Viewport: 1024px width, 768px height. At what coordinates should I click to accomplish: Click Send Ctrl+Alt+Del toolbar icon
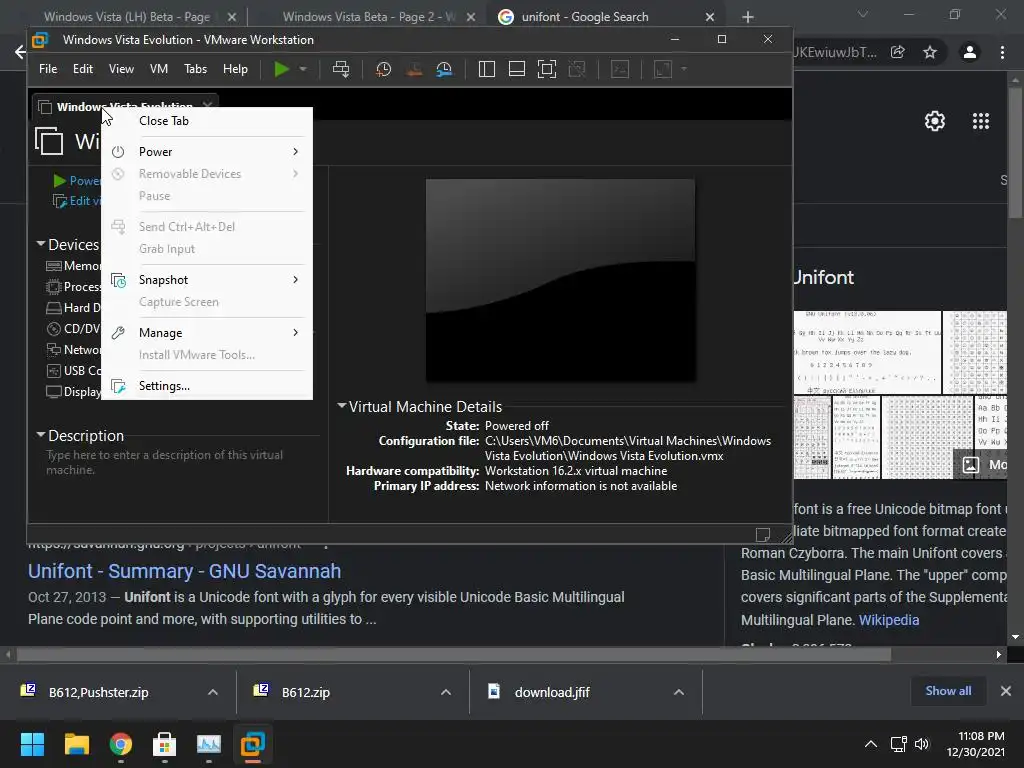click(x=341, y=69)
